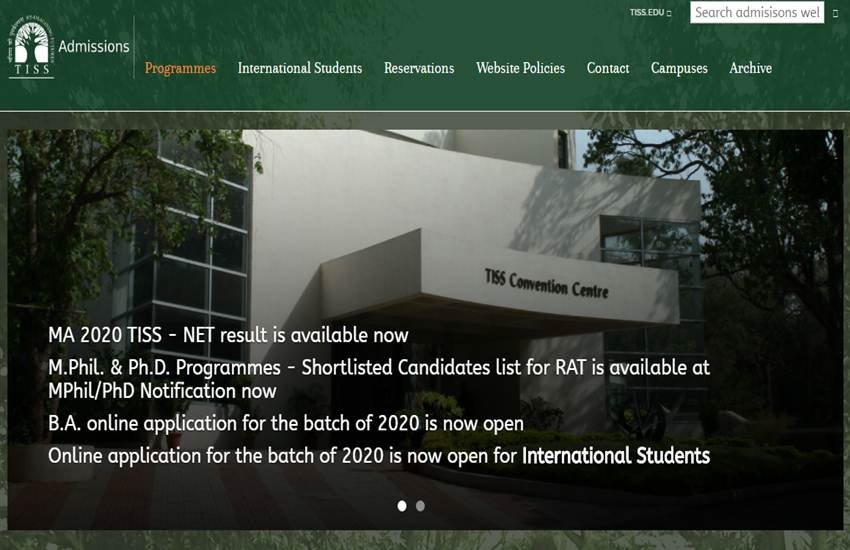Click the bold International Students link in the banner
The image size is (850, 550).
(616, 456)
